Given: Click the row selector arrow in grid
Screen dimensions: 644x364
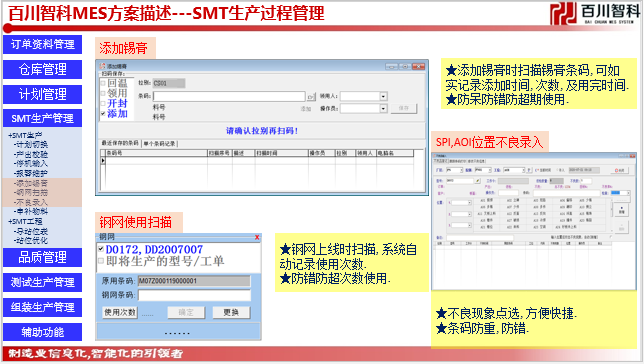Looking at the screenshot, I should click(x=103, y=161).
